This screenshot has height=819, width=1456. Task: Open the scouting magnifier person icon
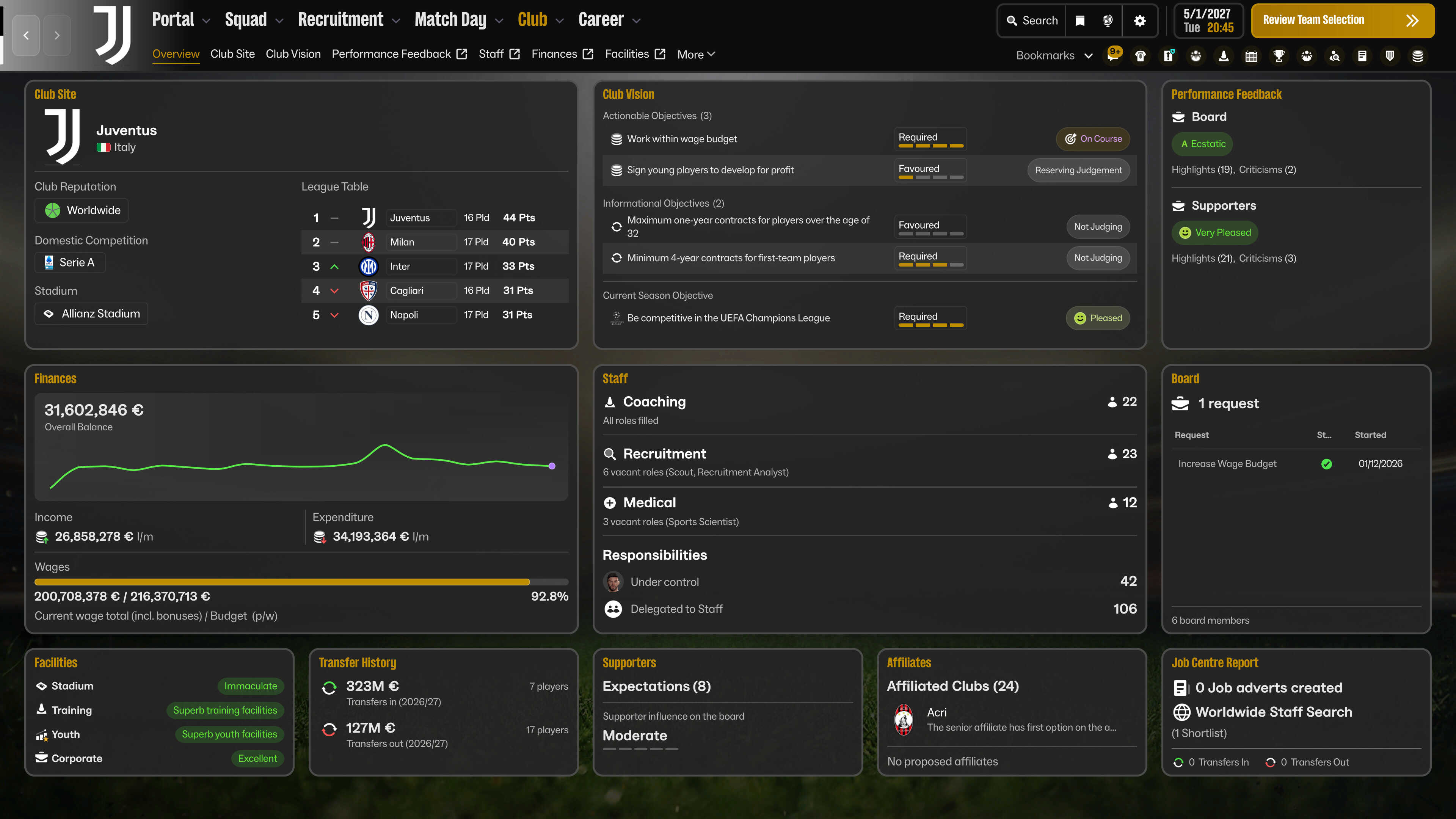tap(1335, 55)
